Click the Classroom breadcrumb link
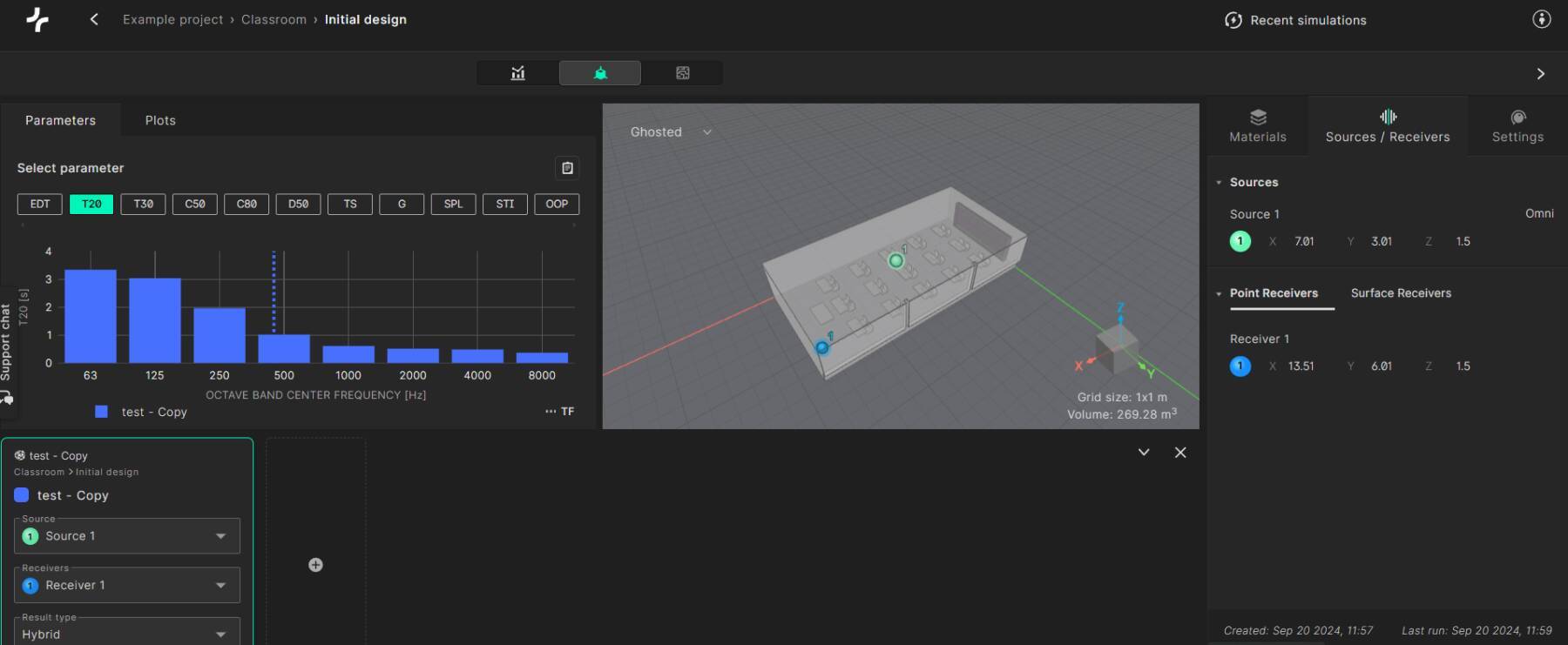 tap(274, 19)
